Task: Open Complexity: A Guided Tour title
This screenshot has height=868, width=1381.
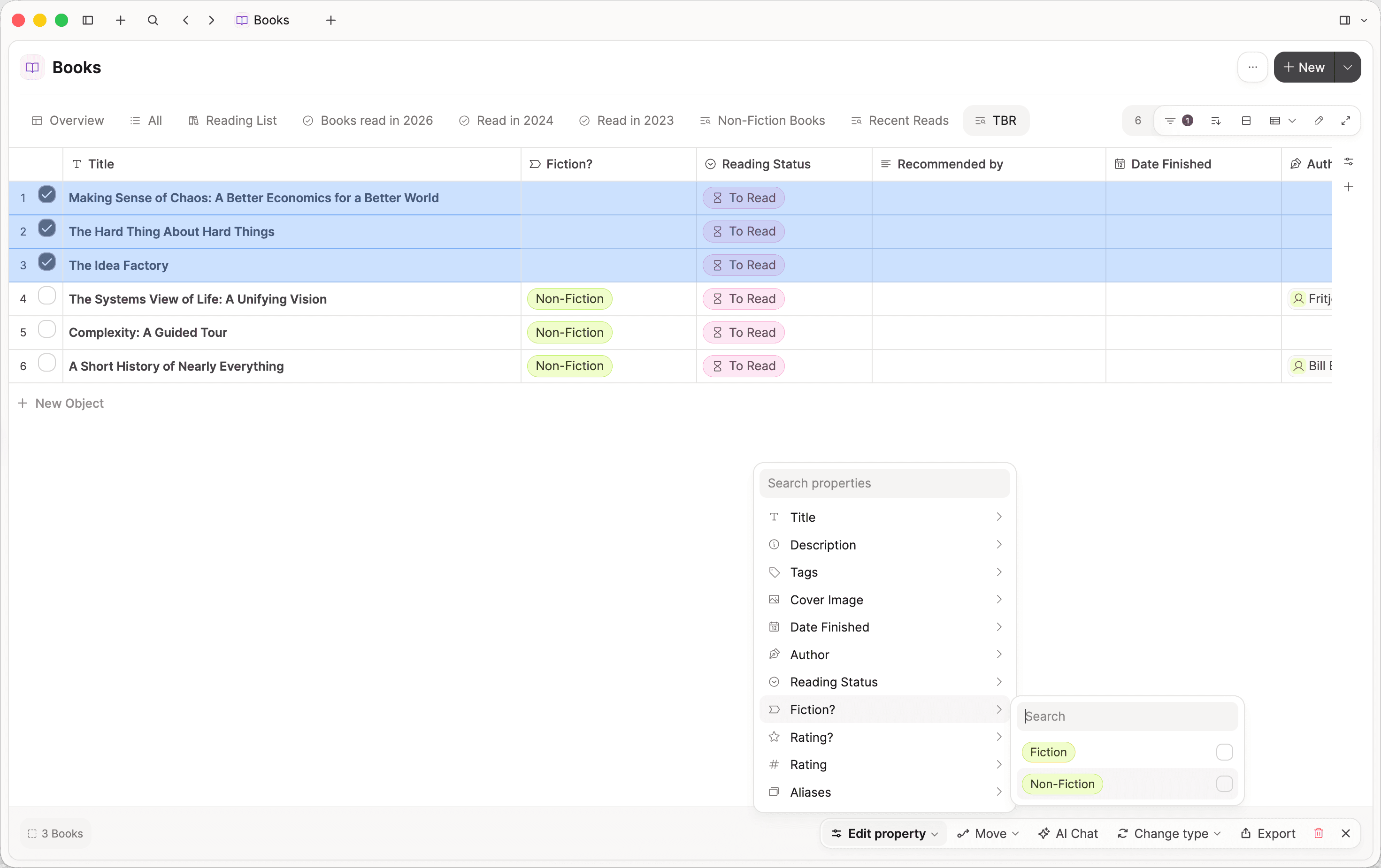Action: coord(148,333)
